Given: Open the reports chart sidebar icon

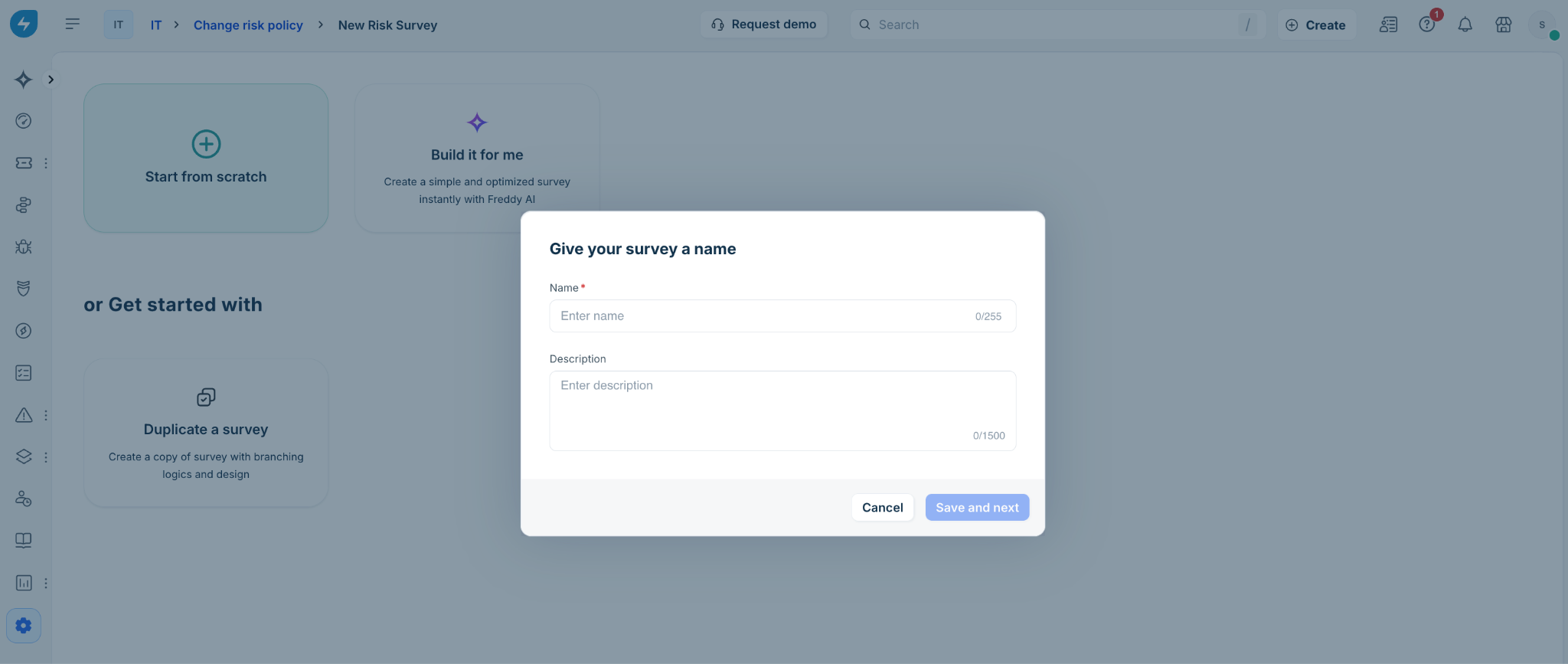Looking at the screenshot, I should coord(24,583).
